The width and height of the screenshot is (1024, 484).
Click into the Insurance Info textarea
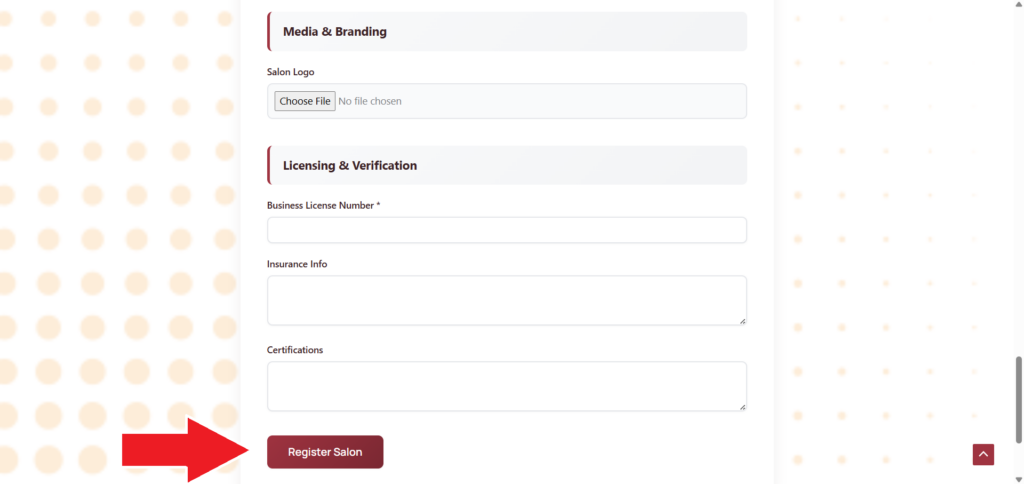coord(506,300)
